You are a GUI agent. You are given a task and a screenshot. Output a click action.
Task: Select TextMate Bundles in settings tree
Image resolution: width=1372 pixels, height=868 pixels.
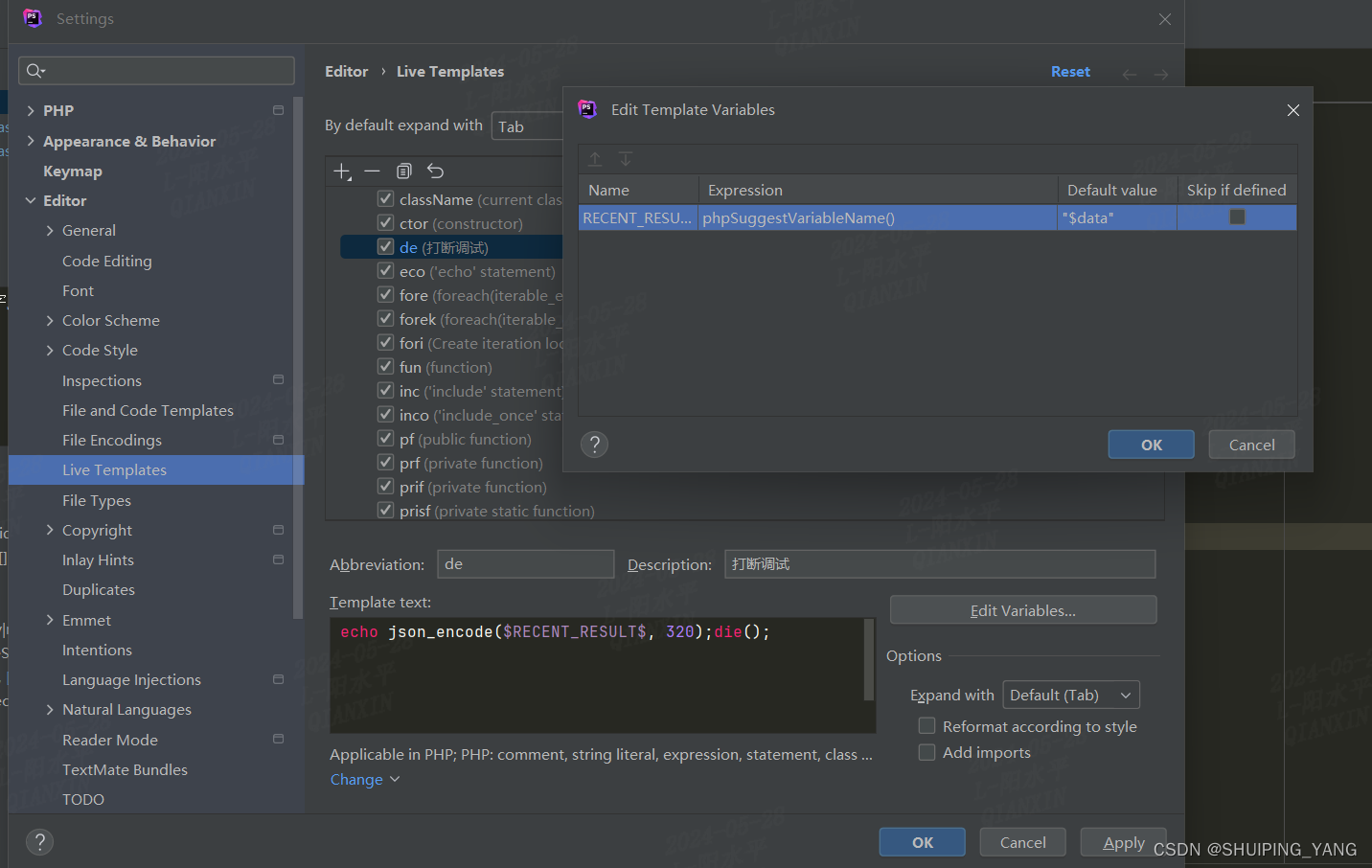[x=125, y=769]
